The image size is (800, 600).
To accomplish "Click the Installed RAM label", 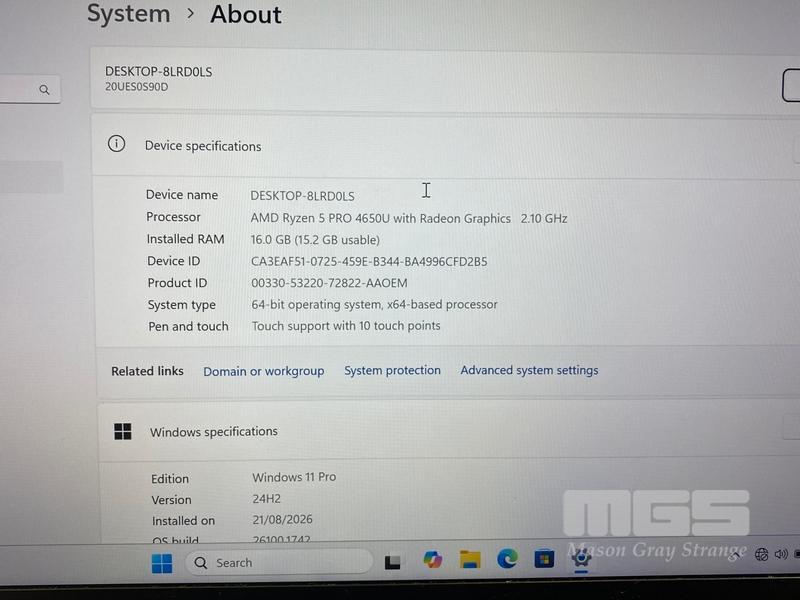I will pyautogui.click(x=185, y=239).
